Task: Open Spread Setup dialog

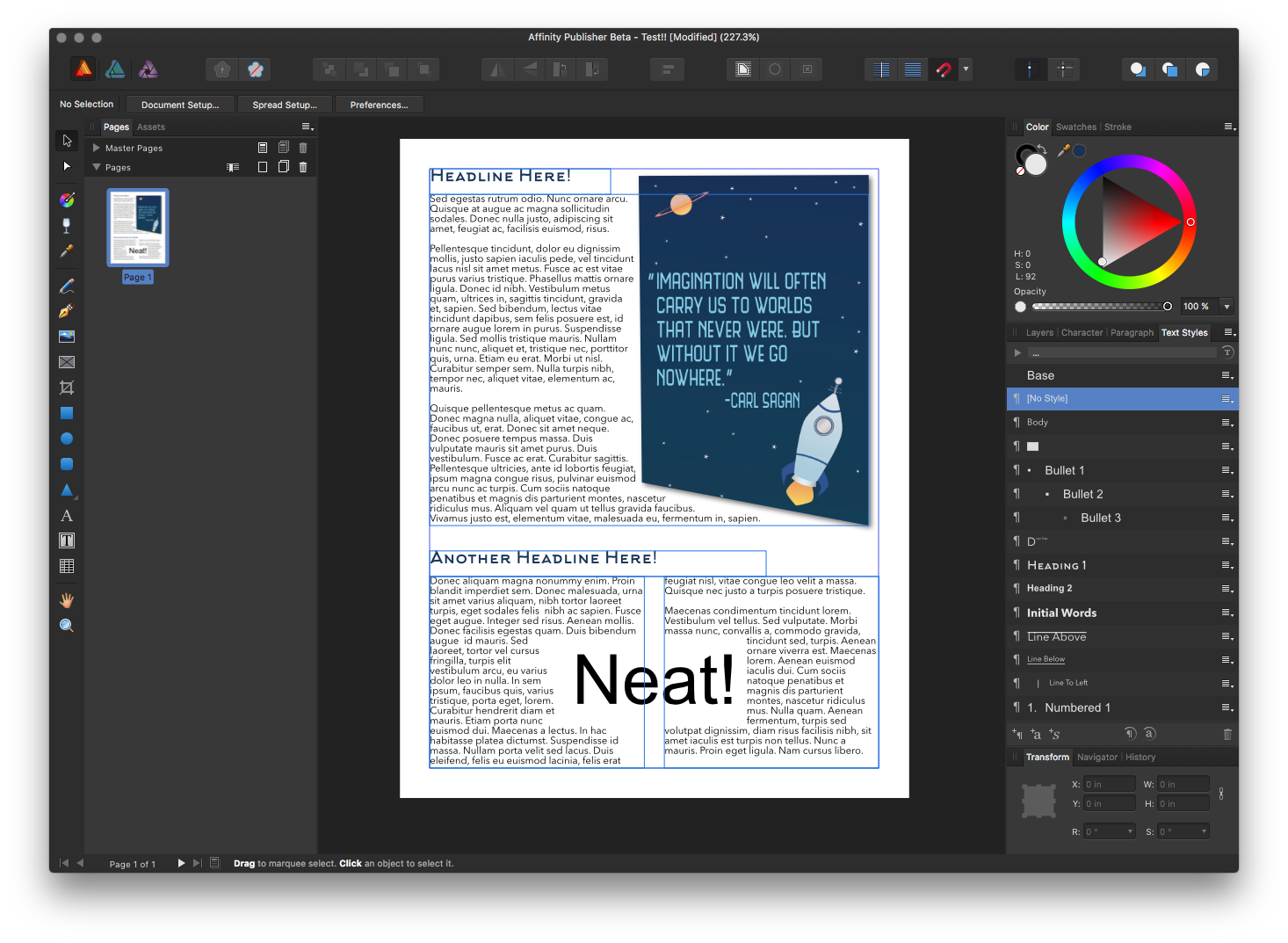Action: pos(285,105)
